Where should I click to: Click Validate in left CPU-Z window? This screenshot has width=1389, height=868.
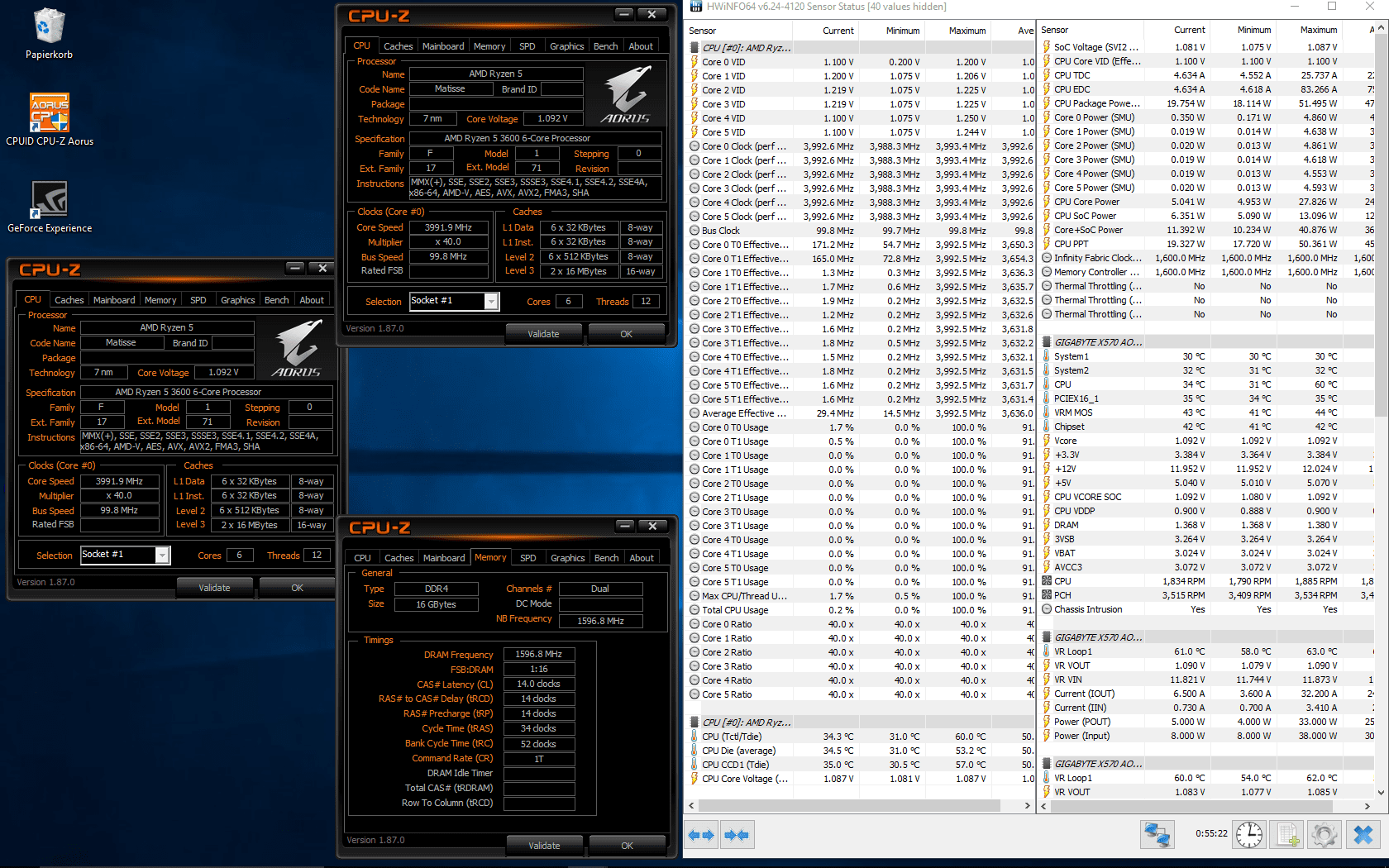215,588
